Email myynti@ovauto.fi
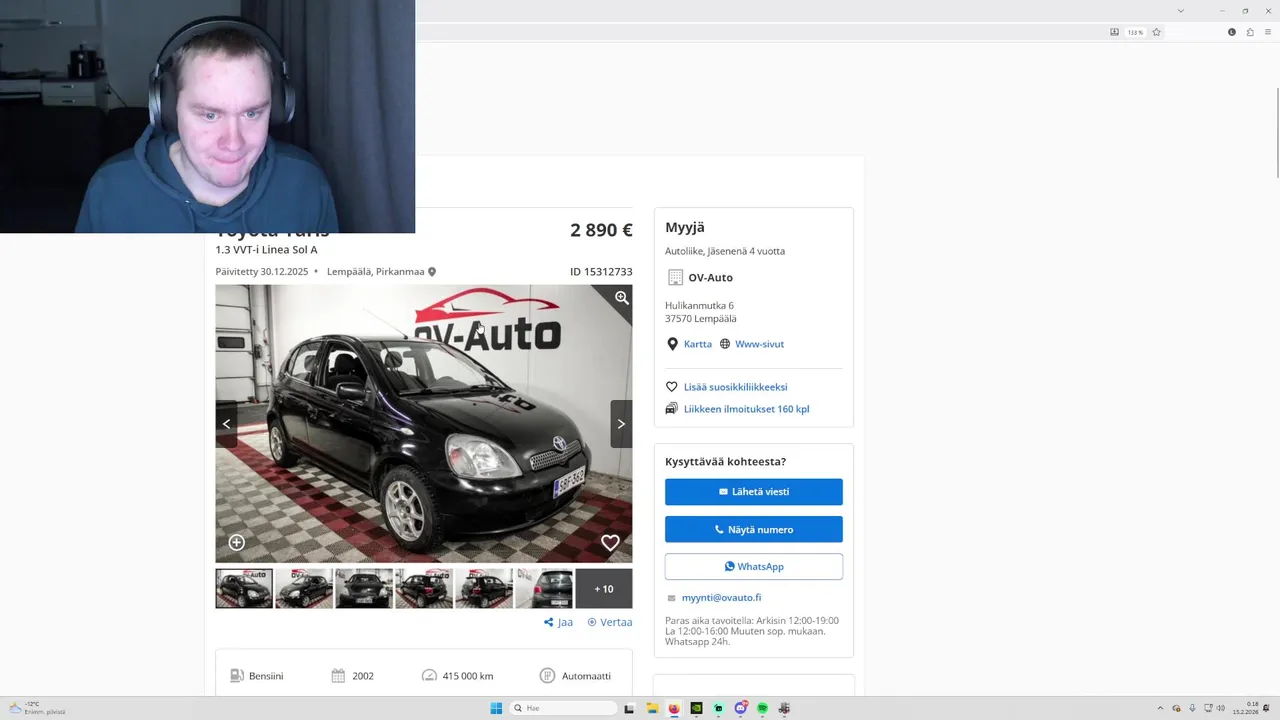1280x720 pixels. coord(721,598)
